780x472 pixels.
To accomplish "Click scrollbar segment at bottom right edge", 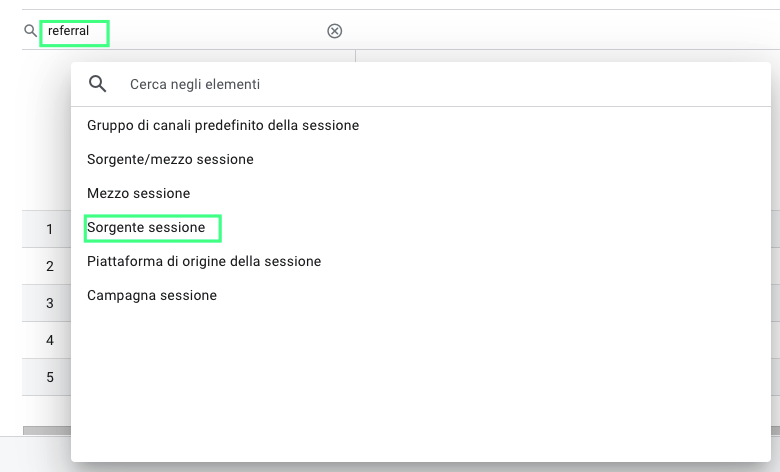I will click(x=776, y=430).
